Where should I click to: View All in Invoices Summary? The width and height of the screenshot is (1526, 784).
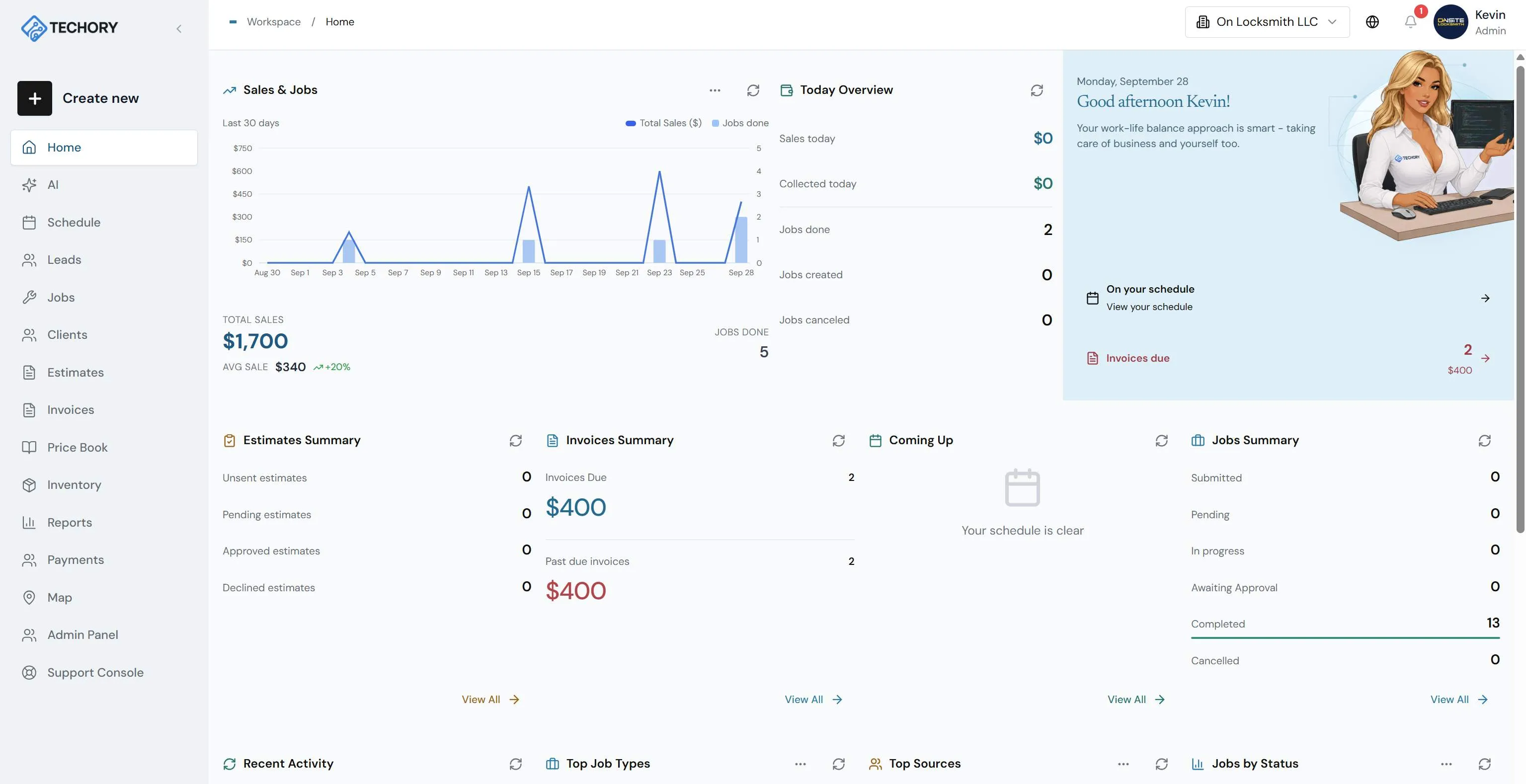coord(813,700)
